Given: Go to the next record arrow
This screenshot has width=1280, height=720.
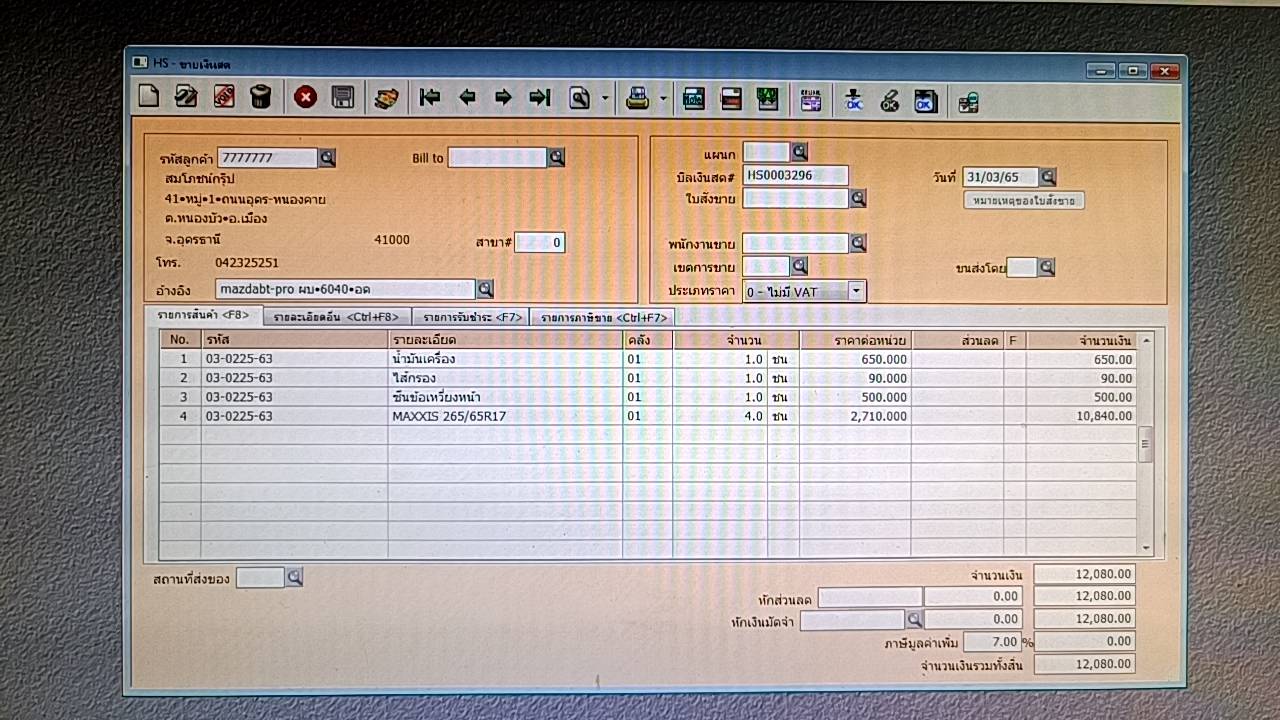Looking at the screenshot, I should pos(503,97).
